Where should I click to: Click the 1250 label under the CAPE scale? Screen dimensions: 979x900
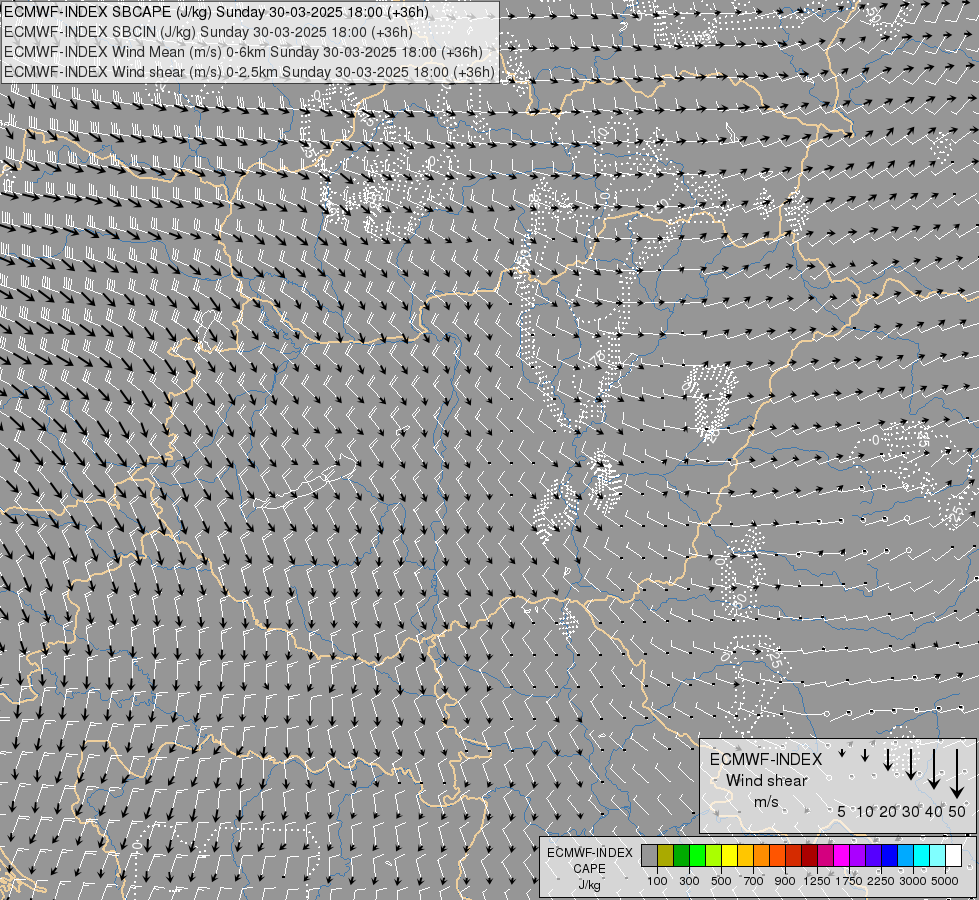point(817,881)
